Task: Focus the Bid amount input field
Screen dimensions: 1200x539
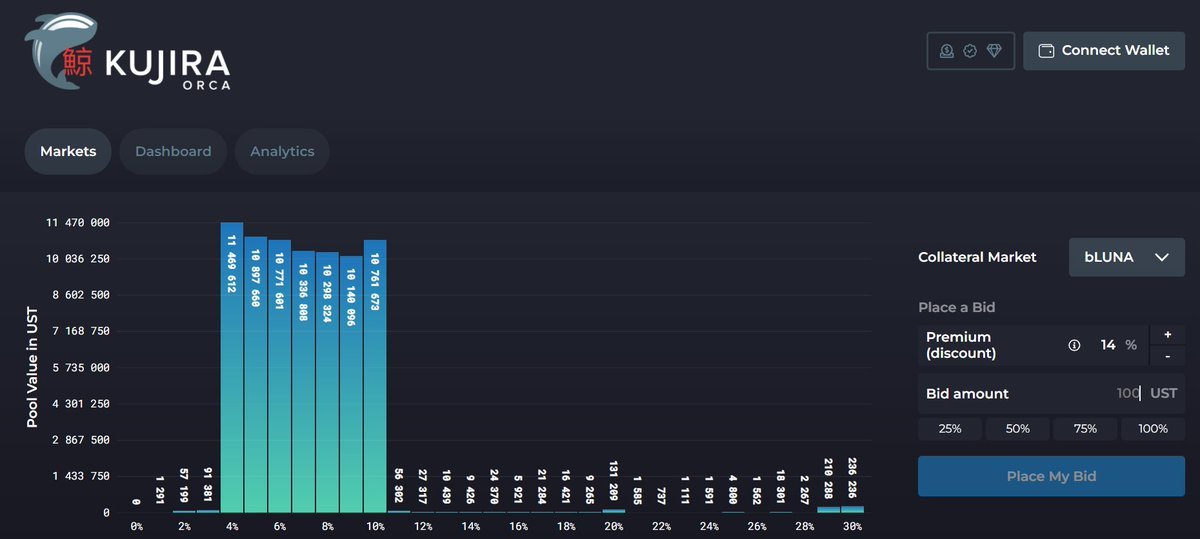Action: (x=1051, y=393)
